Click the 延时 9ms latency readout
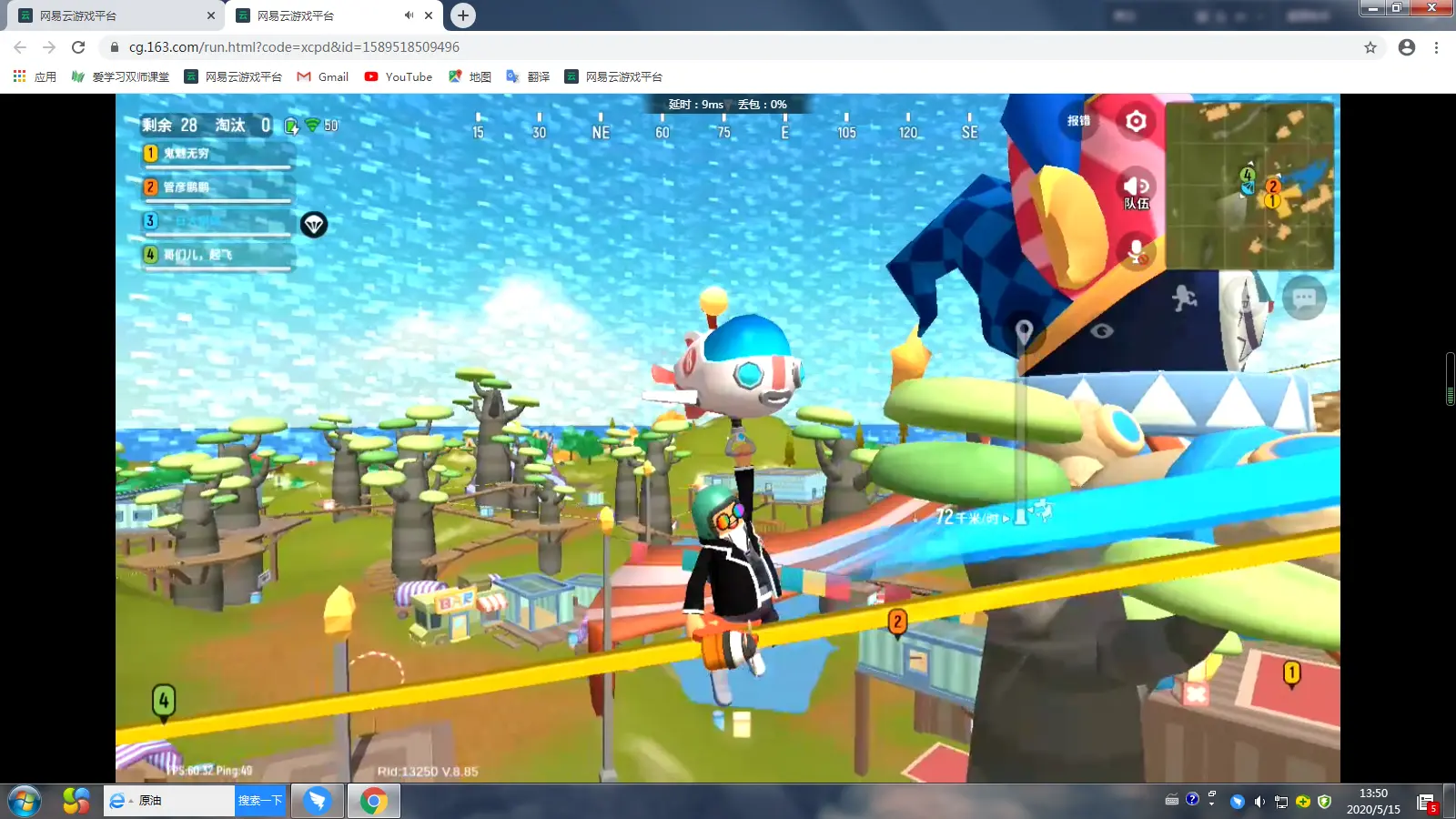 [x=696, y=105]
